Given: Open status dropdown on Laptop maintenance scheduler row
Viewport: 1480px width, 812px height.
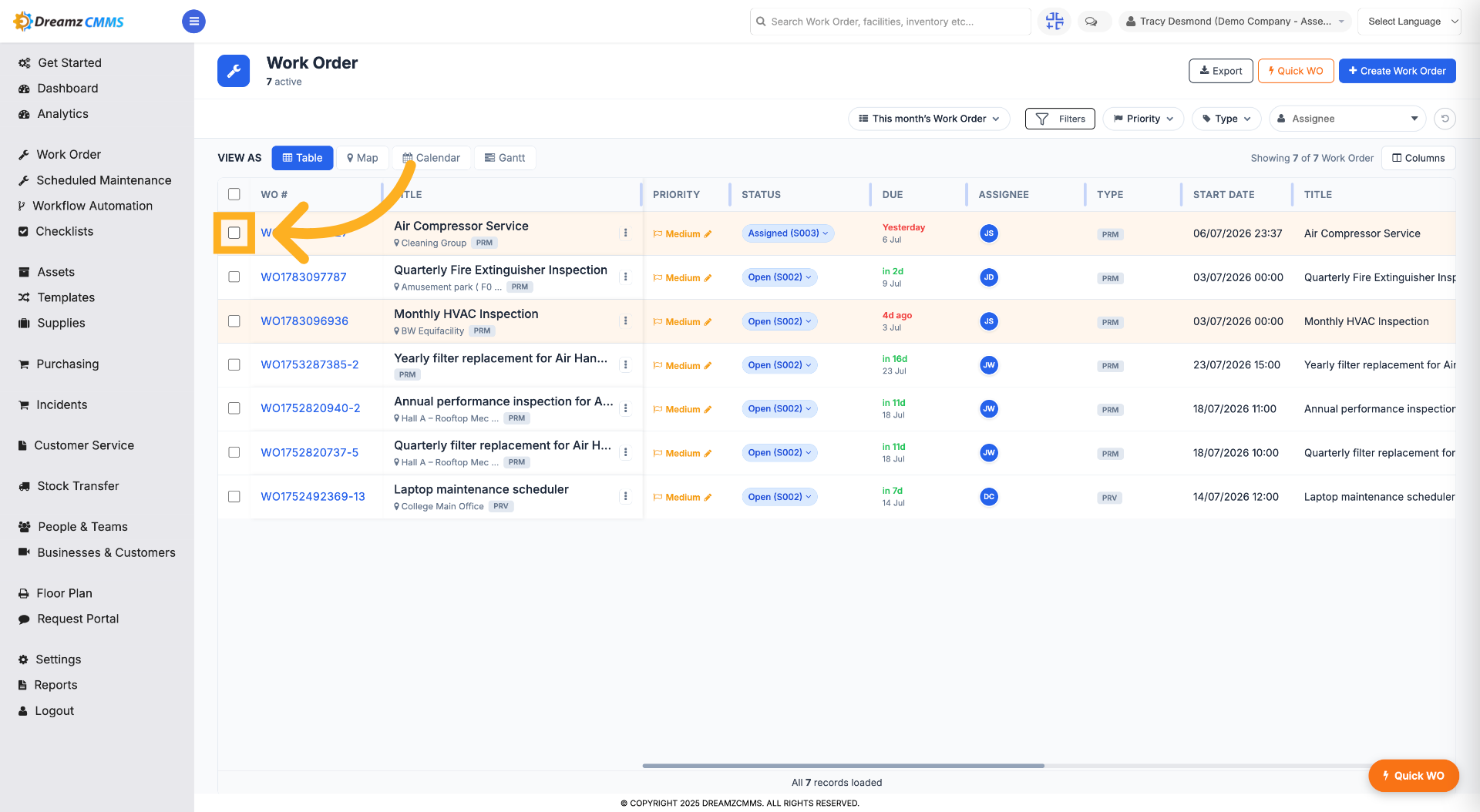Looking at the screenshot, I should pyautogui.click(x=779, y=497).
